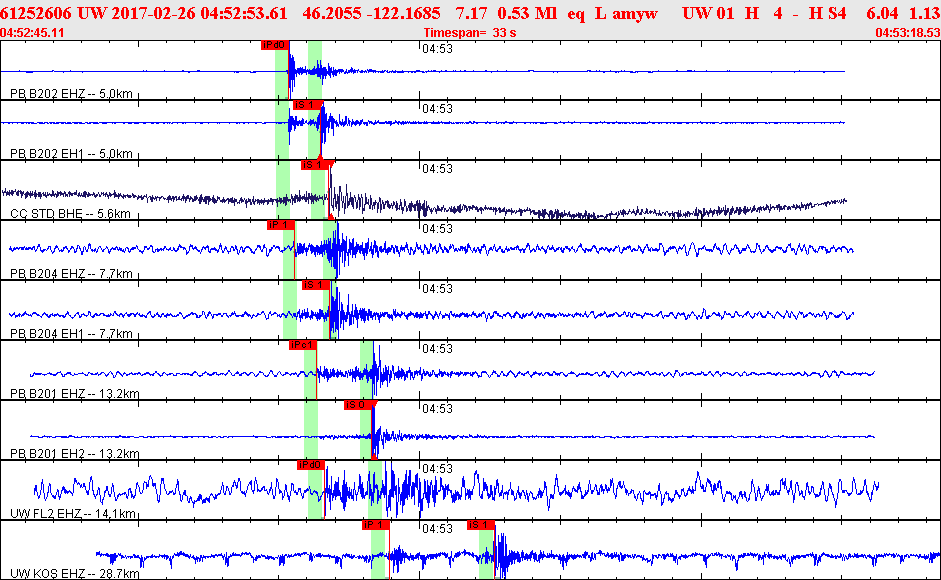941x580 pixels.
Task: Click the 'PB B201 EH2 -- 13.2km' station label
Action: tap(74, 454)
